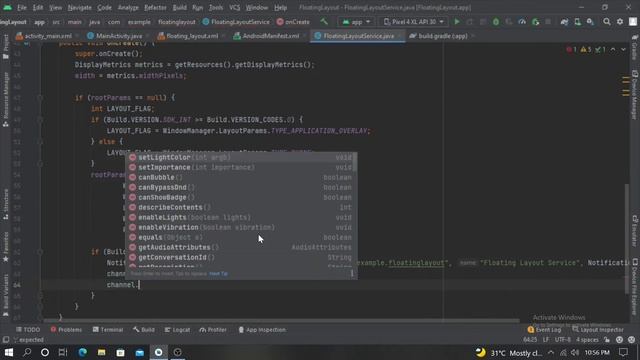Select getConversationId() suggestion

click(x=241, y=257)
